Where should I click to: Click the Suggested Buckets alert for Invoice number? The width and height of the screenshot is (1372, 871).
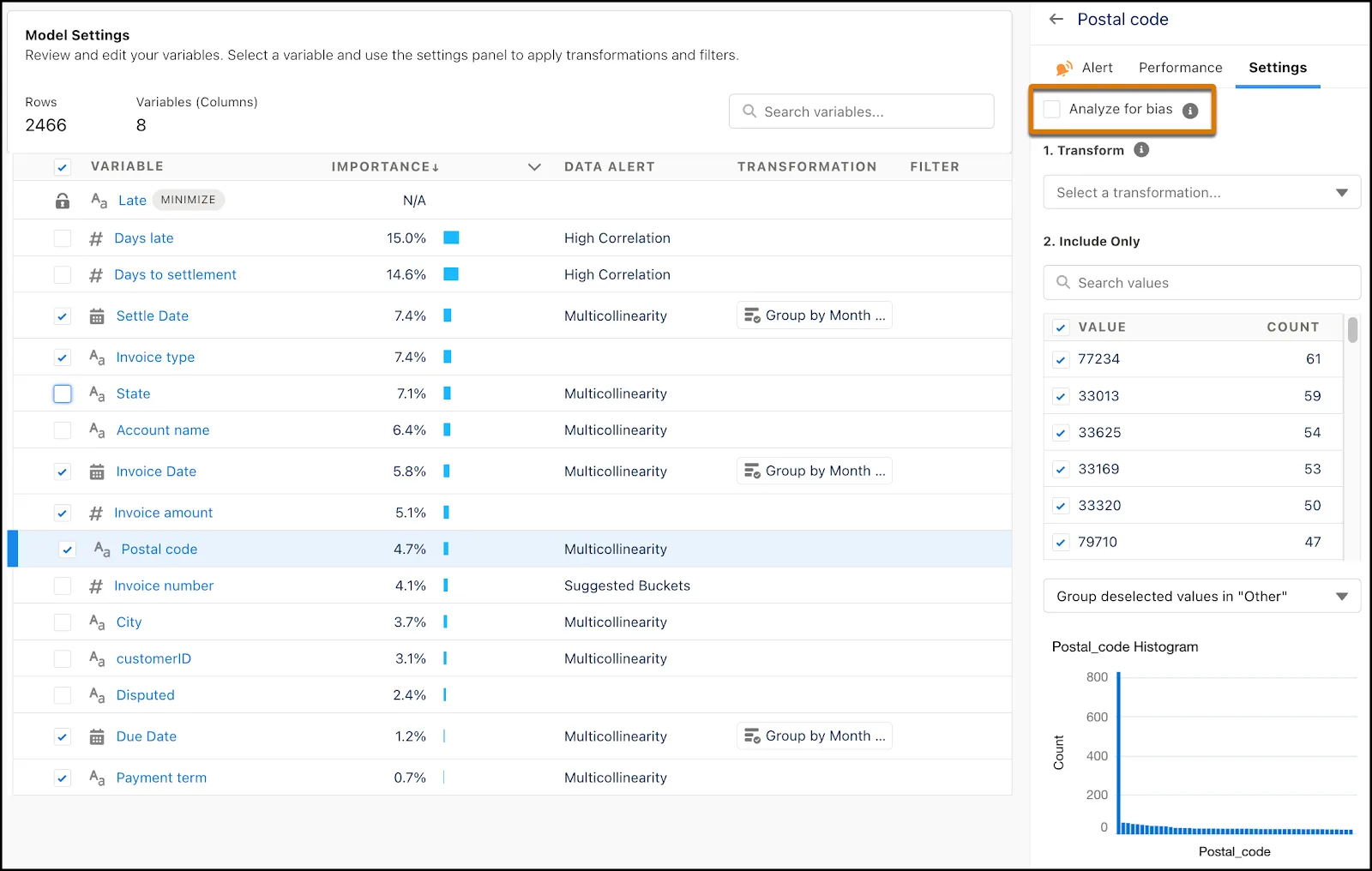[x=627, y=586]
